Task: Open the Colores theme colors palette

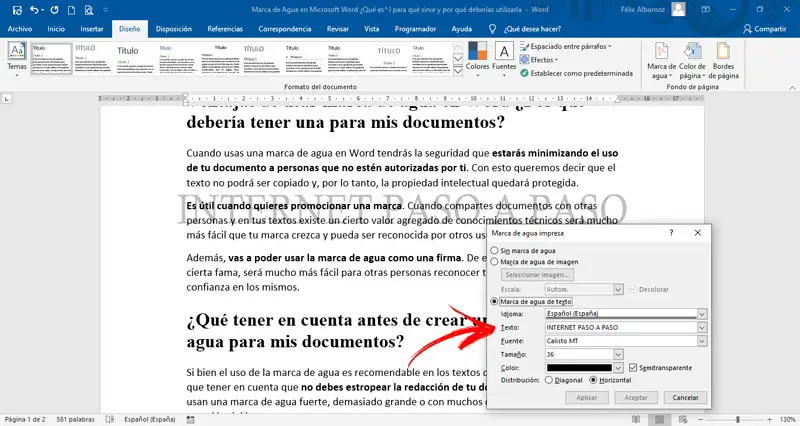Action: pos(478,59)
